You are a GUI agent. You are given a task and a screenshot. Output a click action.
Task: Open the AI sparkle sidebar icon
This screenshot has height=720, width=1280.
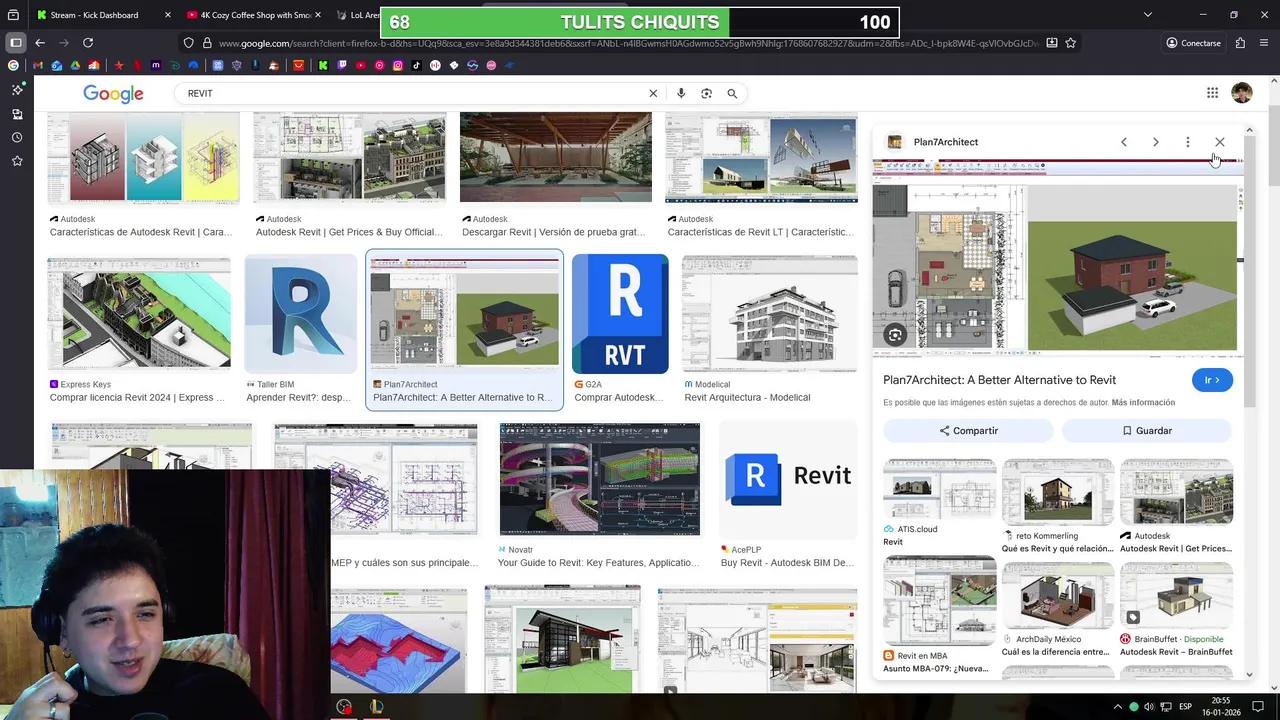(x=17, y=90)
